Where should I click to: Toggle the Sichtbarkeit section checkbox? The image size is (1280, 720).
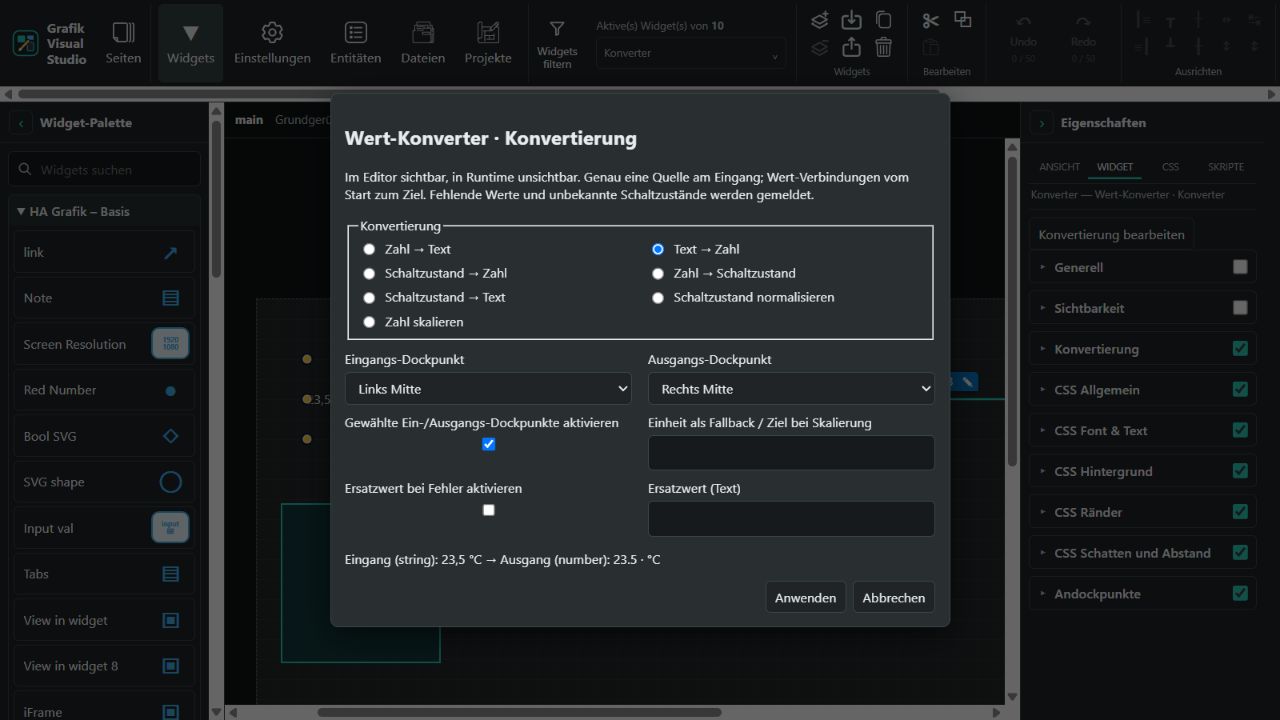[x=1240, y=308]
